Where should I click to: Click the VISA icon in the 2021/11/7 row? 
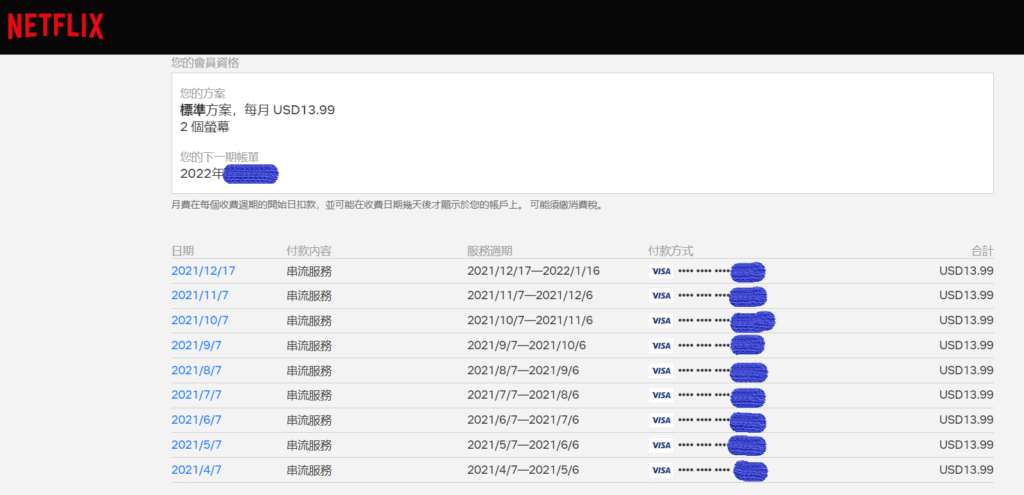pos(661,296)
